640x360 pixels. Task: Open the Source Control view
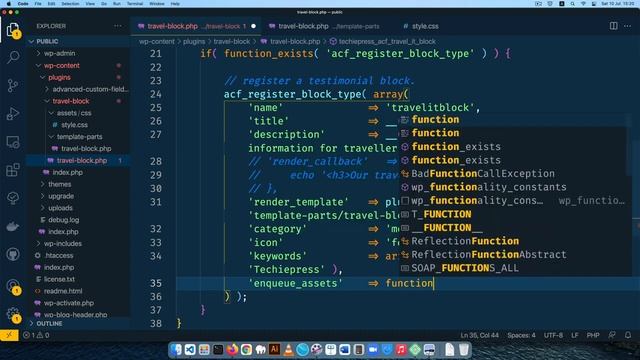pos(13,85)
